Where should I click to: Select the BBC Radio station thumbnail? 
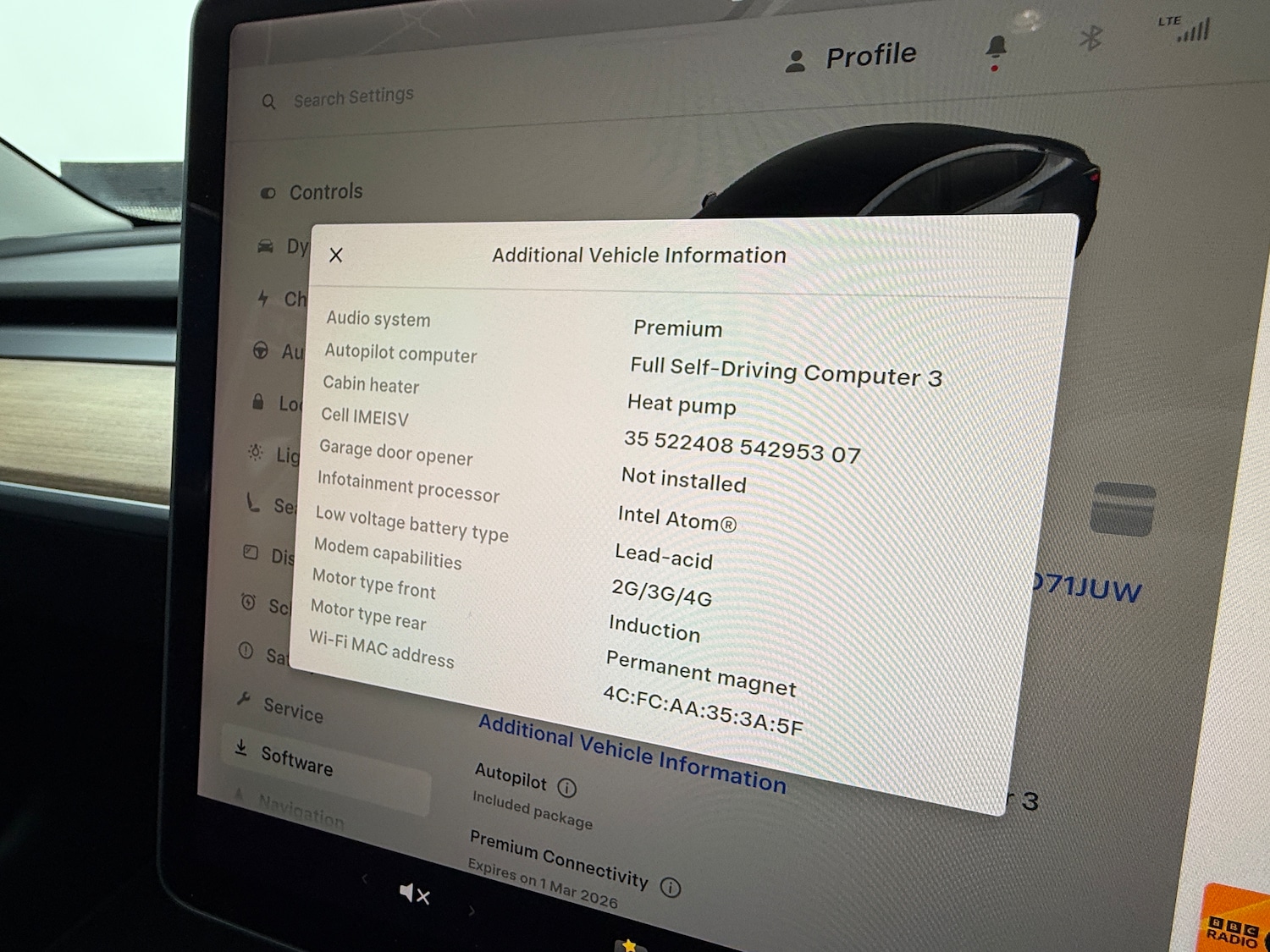[x=1235, y=926]
